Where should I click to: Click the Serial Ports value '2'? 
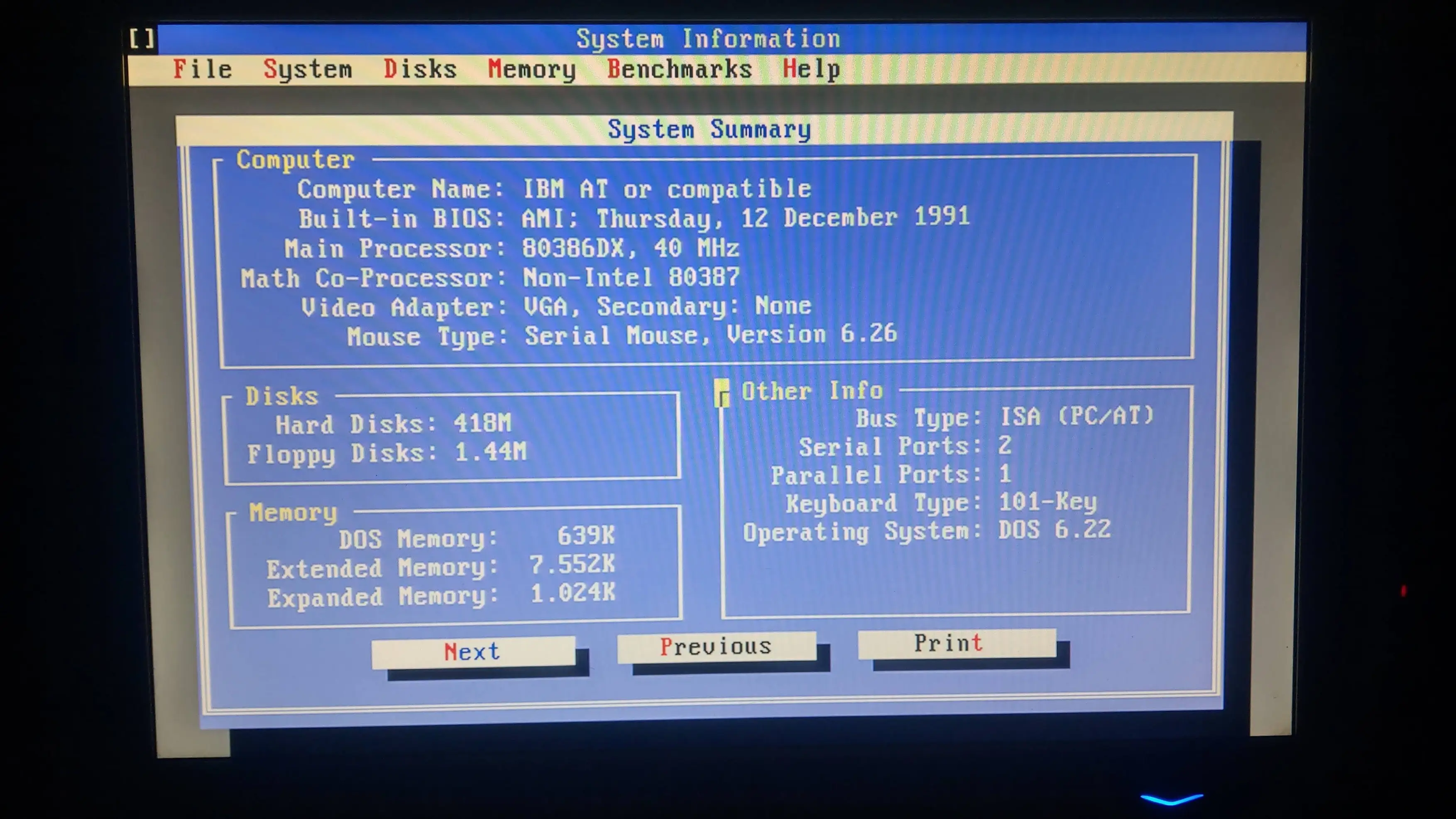tap(1004, 445)
